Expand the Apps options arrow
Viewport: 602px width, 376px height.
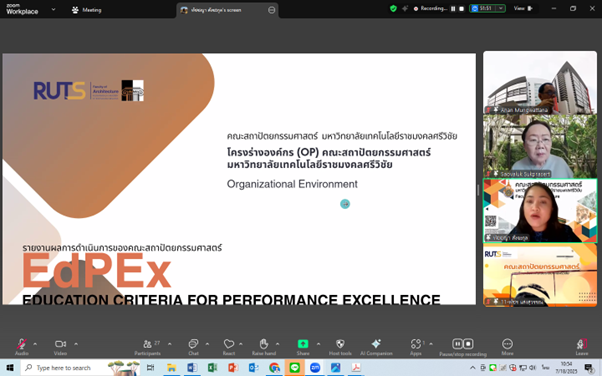(x=431, y=344)
